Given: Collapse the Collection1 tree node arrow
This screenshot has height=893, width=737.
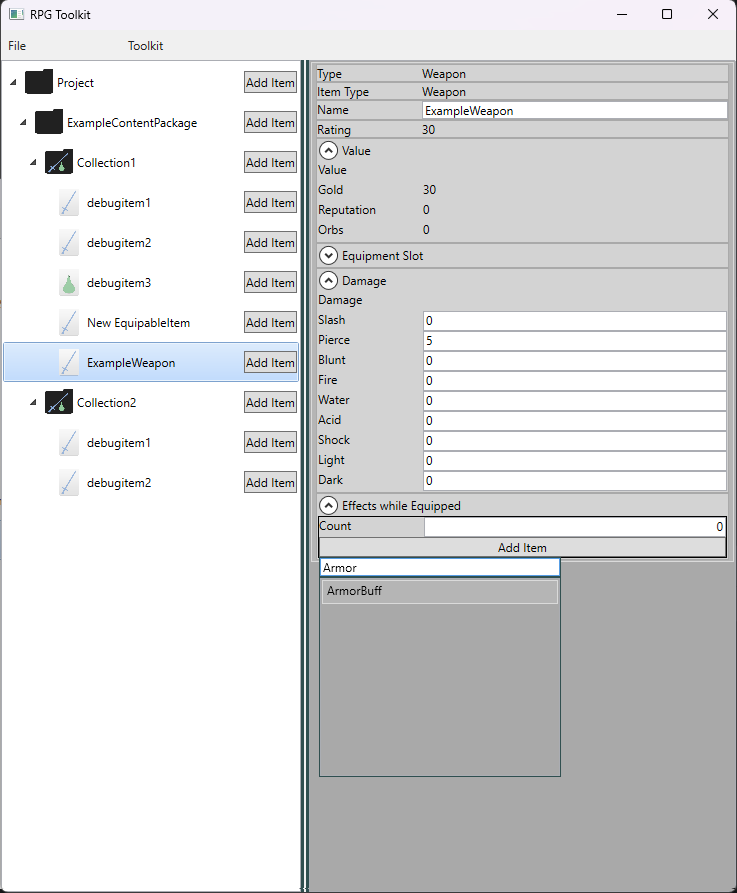Looking at the screenshot, I should [33, 163].
